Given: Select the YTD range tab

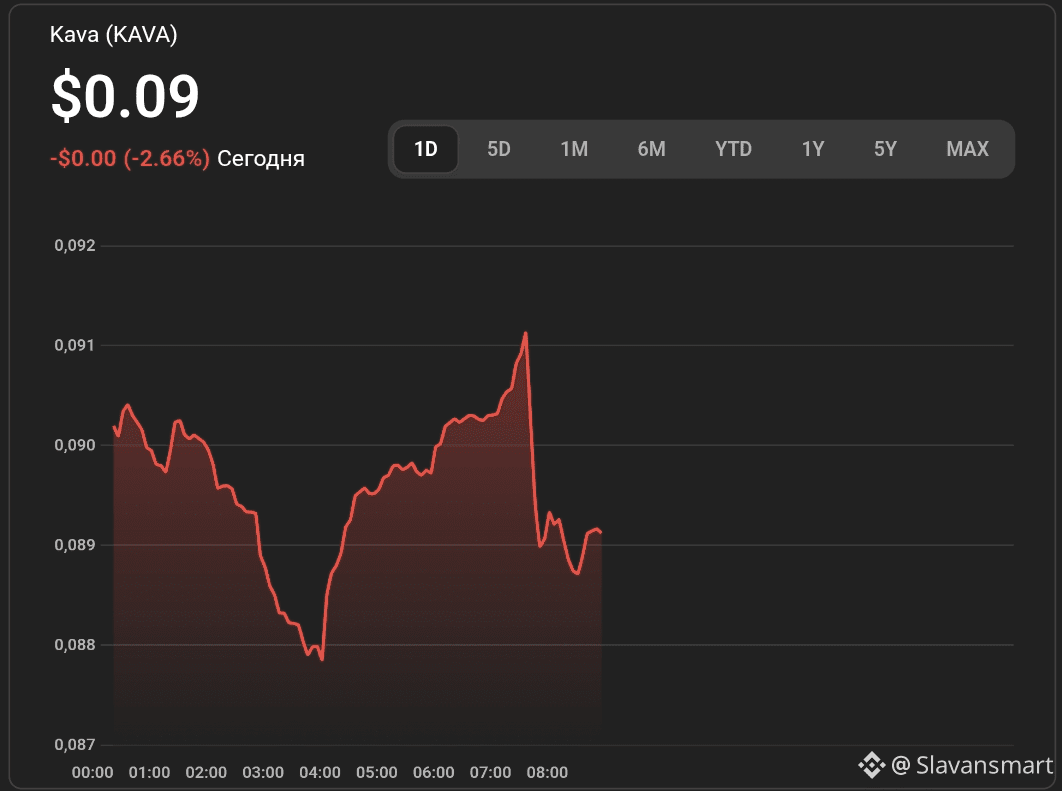Looking at the screenshot, I should [734, 149].
